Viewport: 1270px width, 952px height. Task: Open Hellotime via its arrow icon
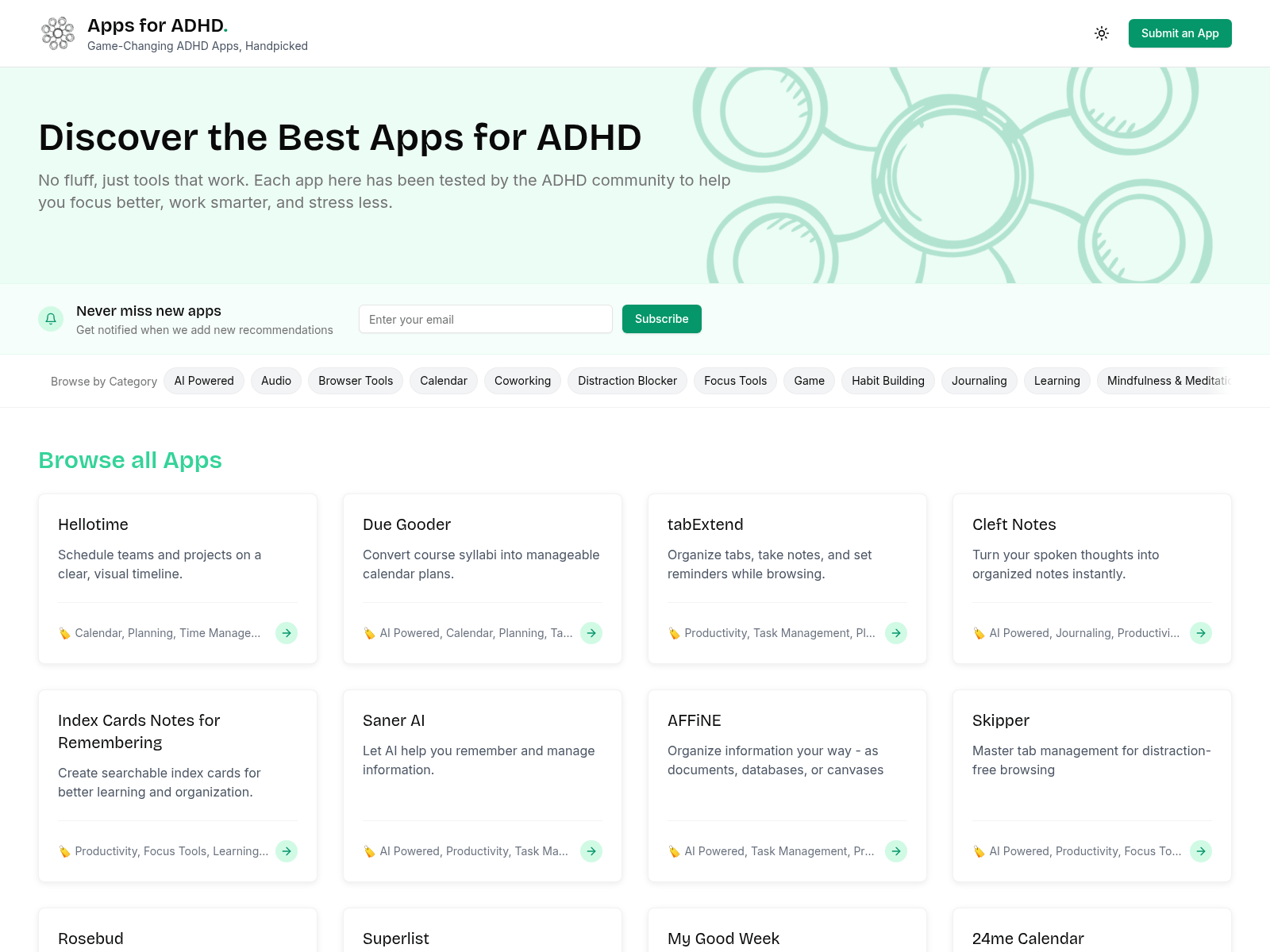[286, 633]
